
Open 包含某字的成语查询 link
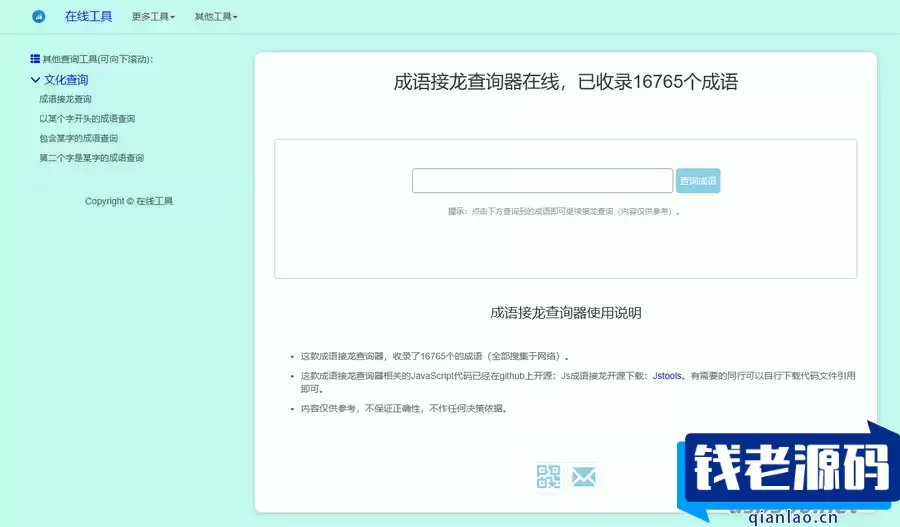point(79,138)
